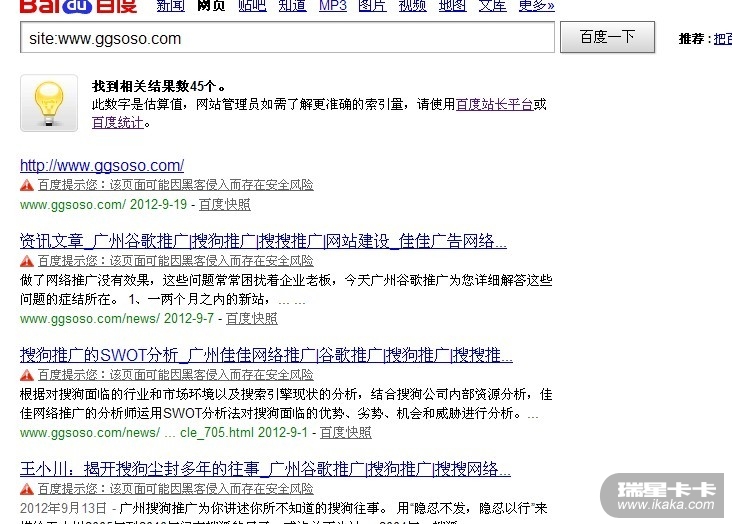
Task: Click the link after 推荐:
Action: tap(723, 39)
